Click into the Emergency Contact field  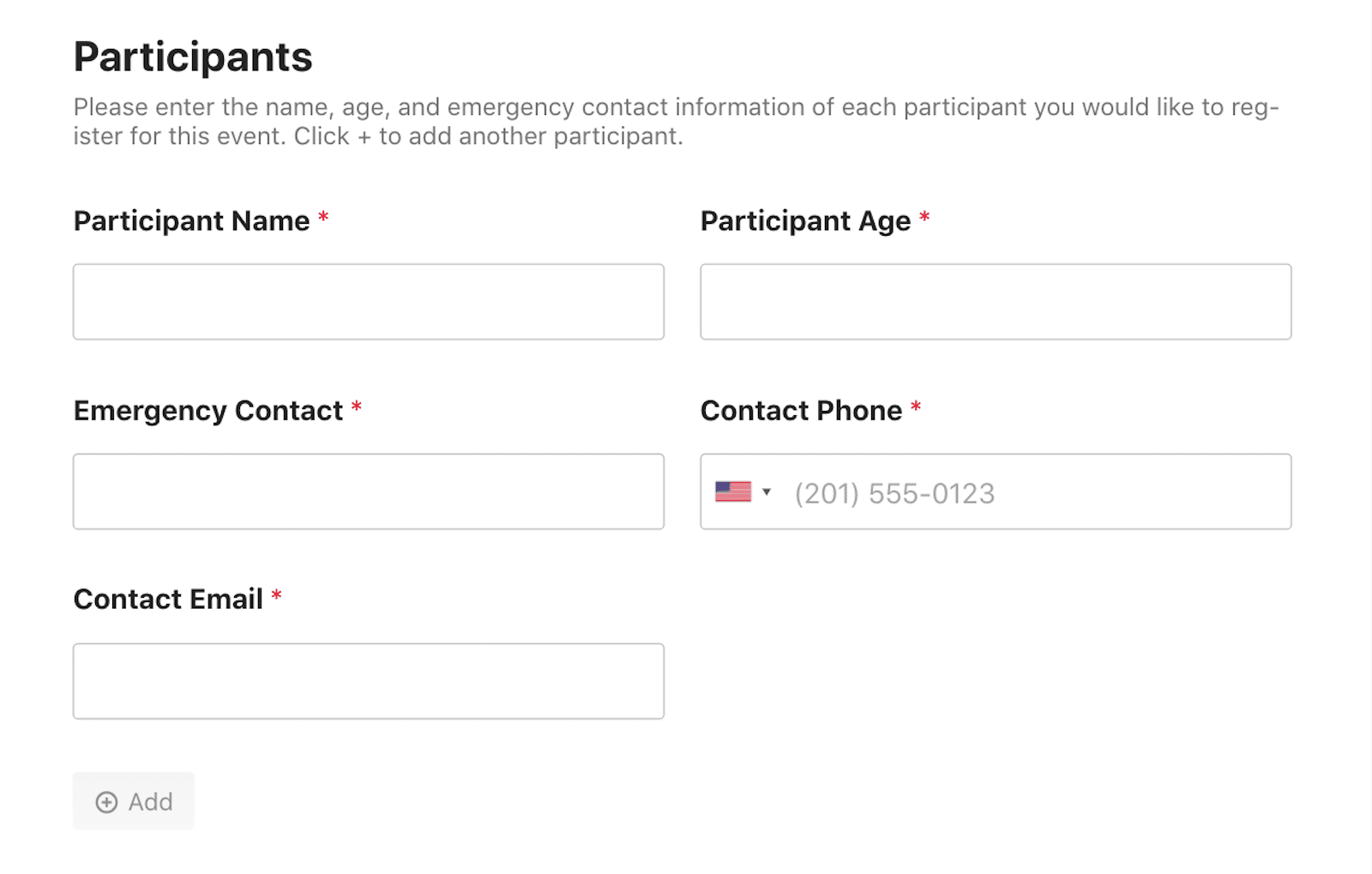click(369, 491)
